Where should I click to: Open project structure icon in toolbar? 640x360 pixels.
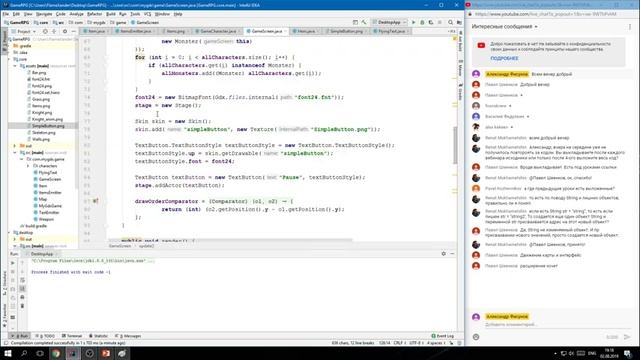coord(459,22)
